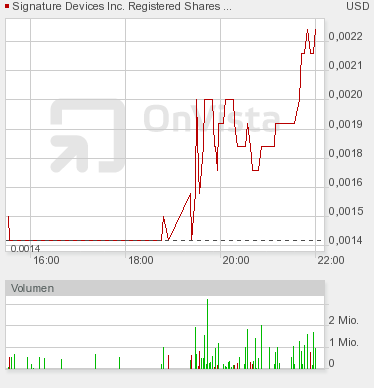Click the 0.0014 previous close label at the chart's bottom left
This screenshot has height=388, width=374.
click(25, 249)
